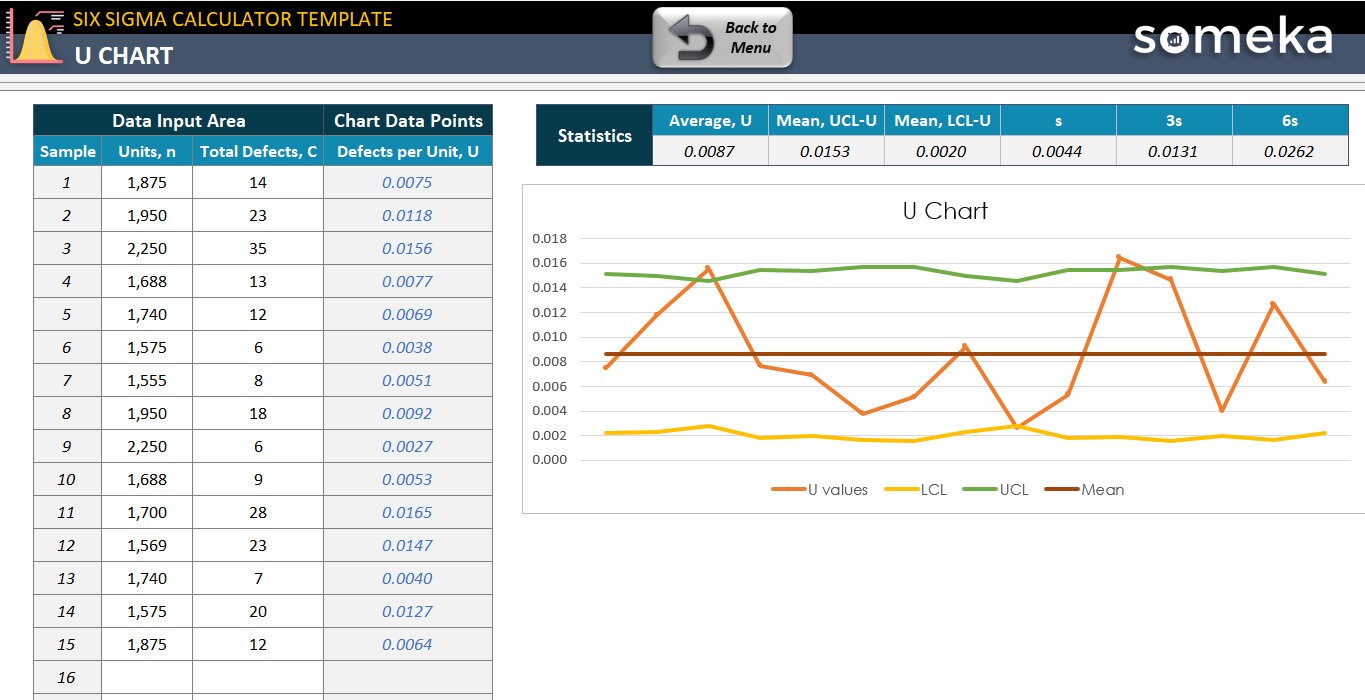This screenshot has height=700, width=1365.
Task: Click Total Defects cell for sample 15
Action: point(258,645)
